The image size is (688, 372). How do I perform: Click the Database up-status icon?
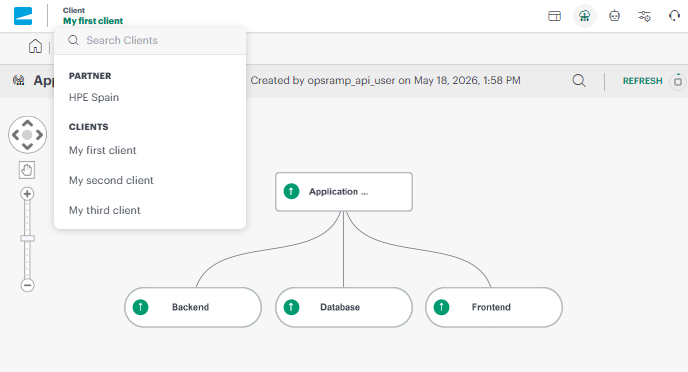(x=291, y=307)
